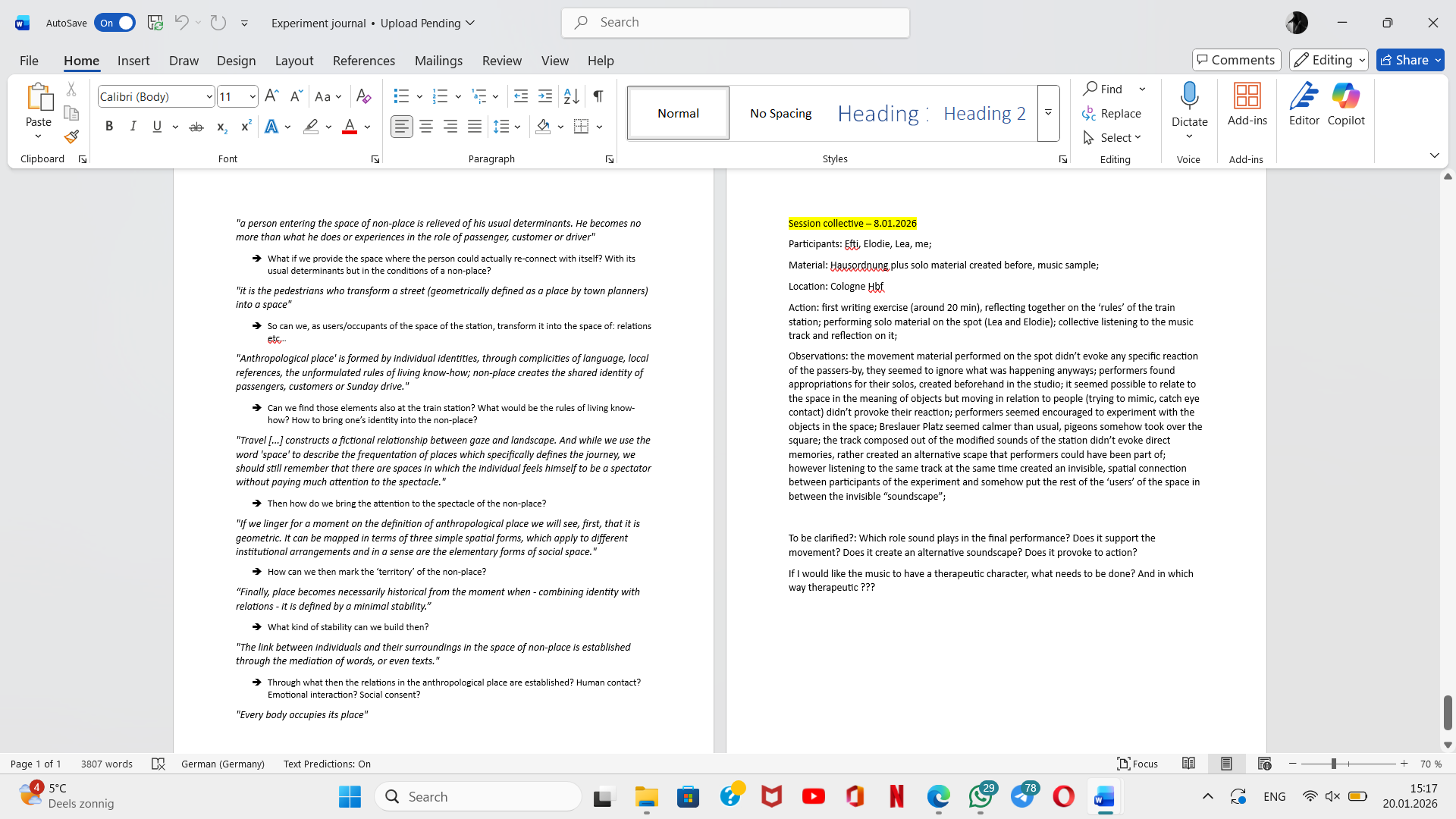Open the Editor pane

tap(1304, 104)
